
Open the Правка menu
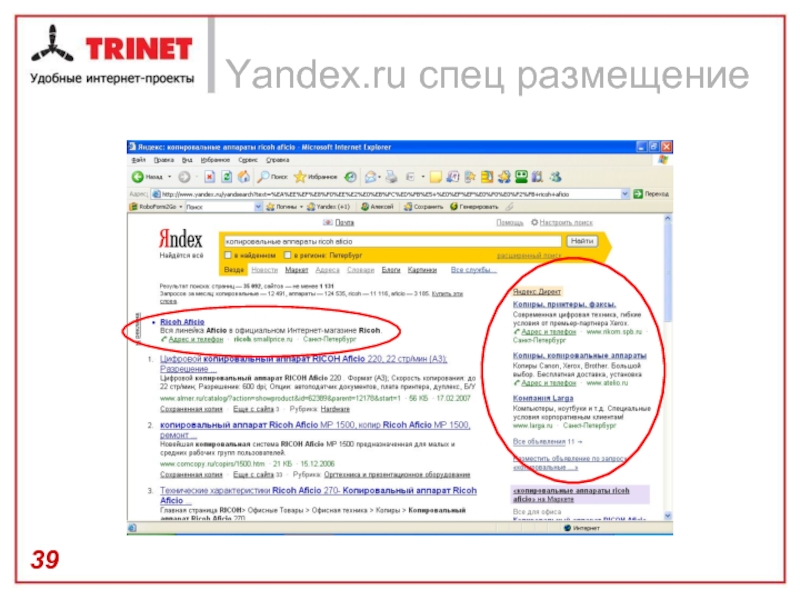[x=164, y=160]
